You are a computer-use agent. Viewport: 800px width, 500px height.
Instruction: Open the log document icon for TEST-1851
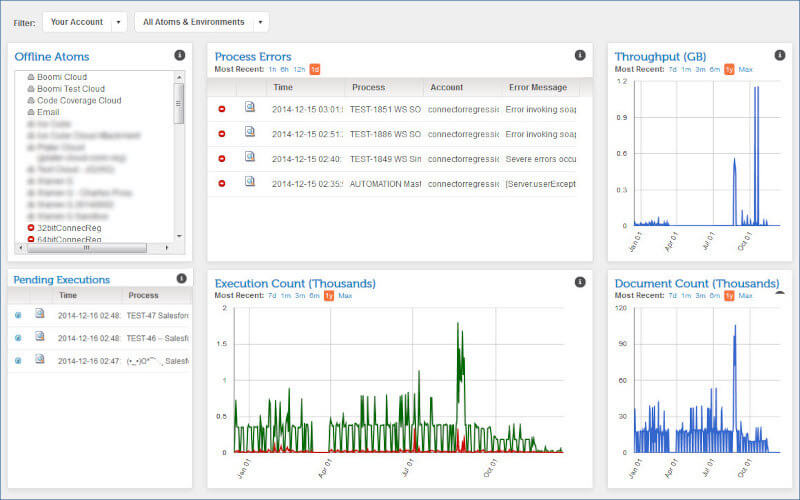click(x=250, y=108)
